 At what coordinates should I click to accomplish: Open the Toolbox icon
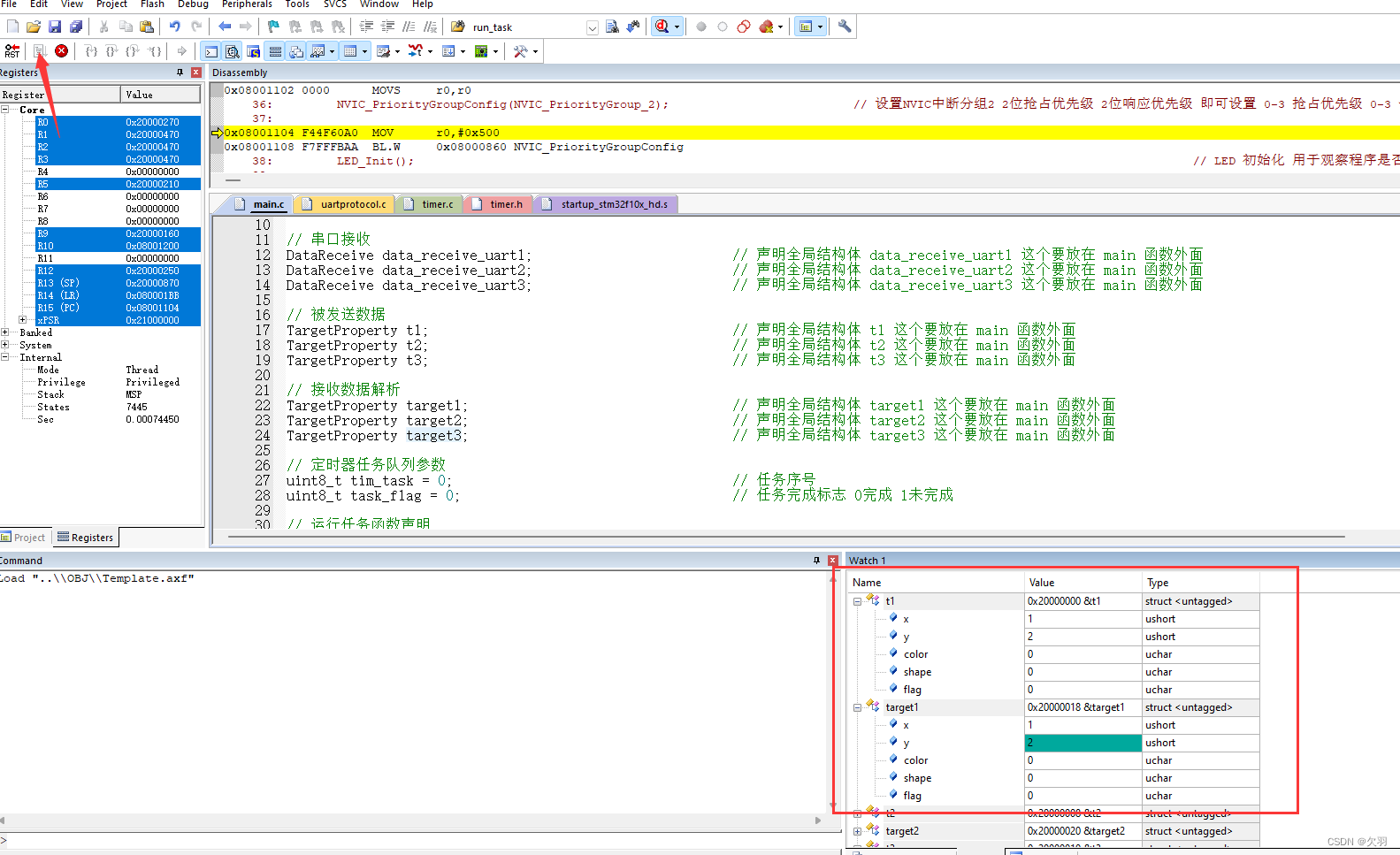520,51
